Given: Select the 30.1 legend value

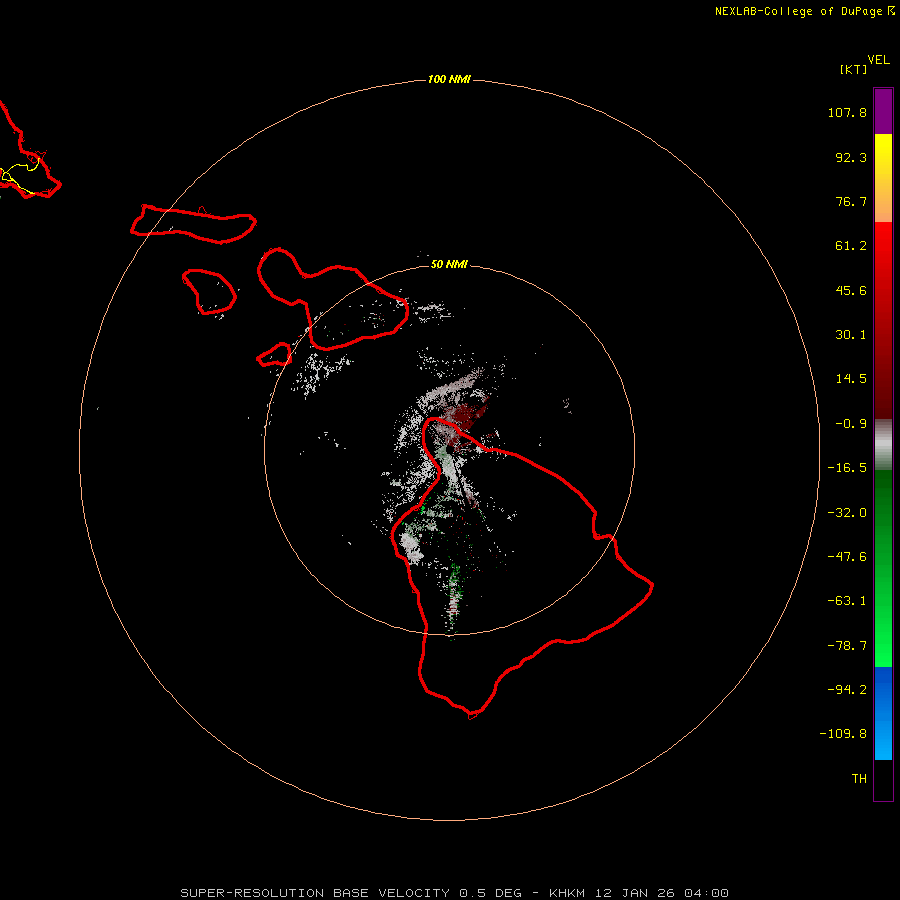Looking at the screenshot, I should pos(851,335).
